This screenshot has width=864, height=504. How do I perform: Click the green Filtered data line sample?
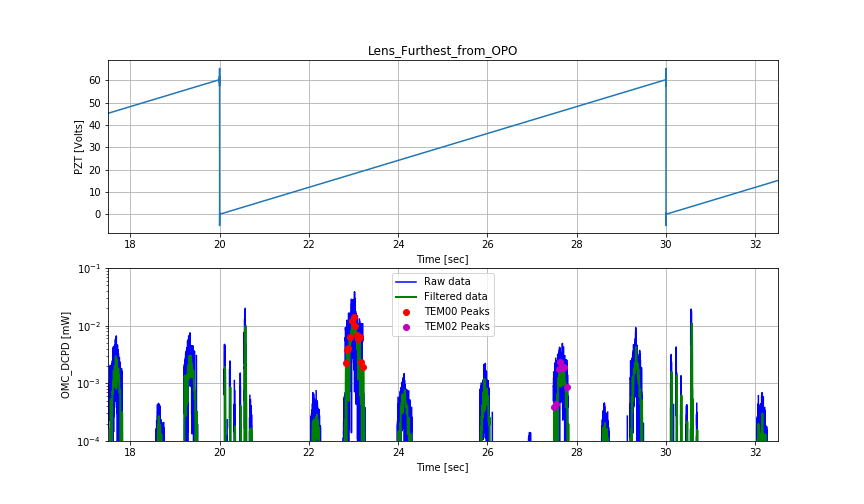click(x=406, y=297)
